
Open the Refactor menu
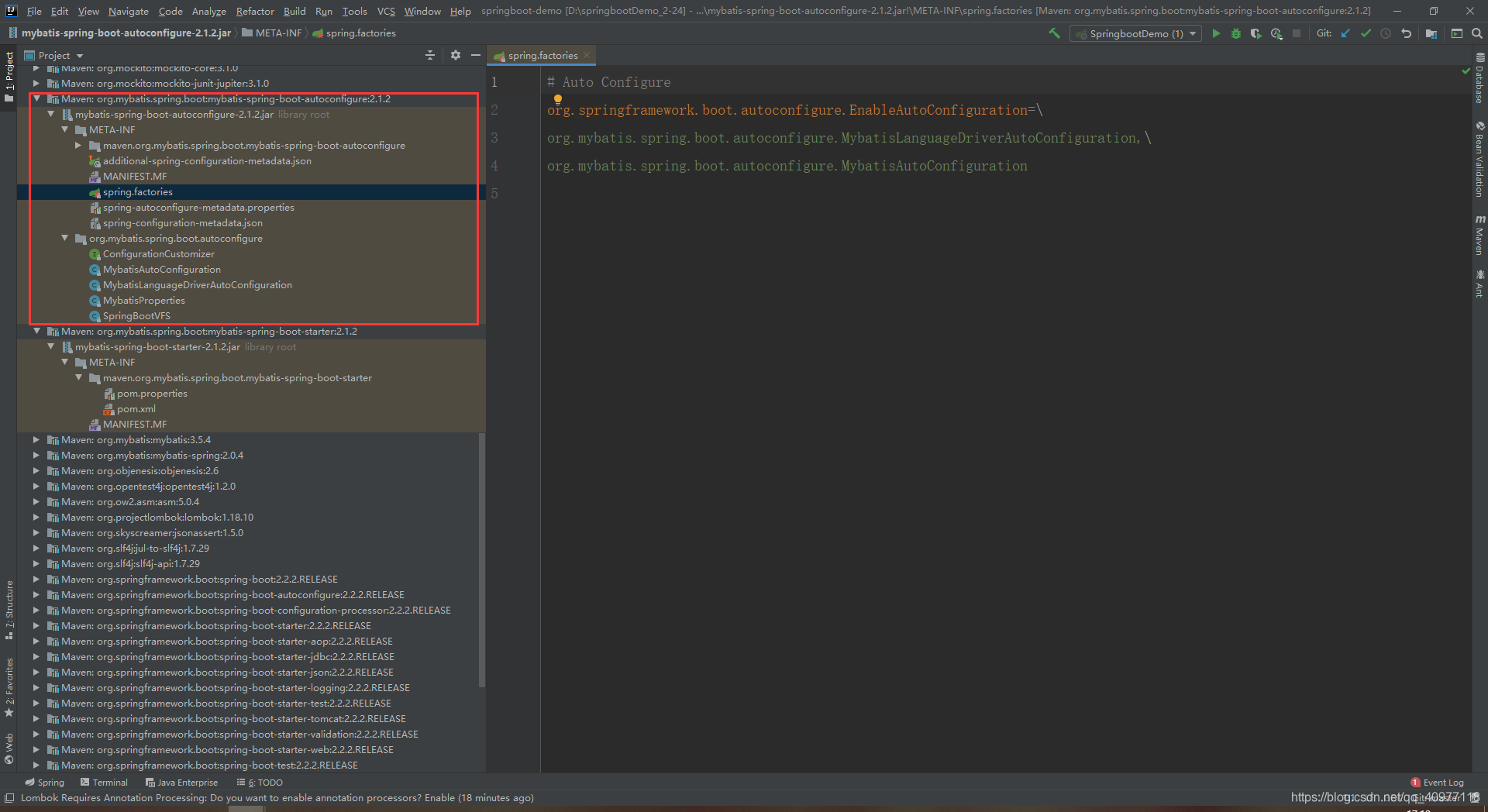(x=255, y=11)
